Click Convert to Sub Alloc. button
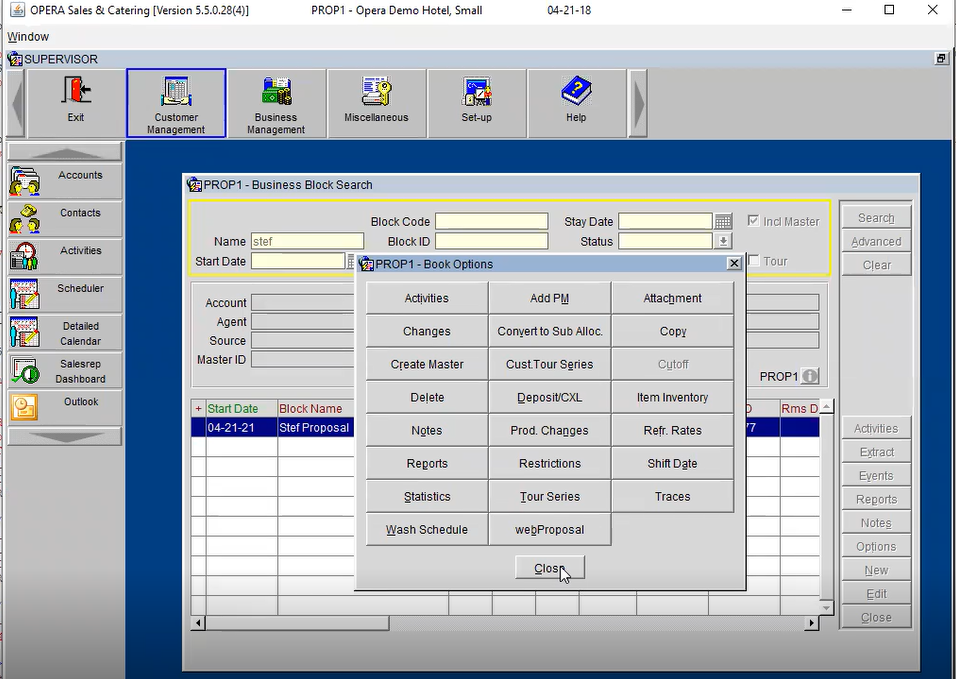The height and width of the screenshot is (679, 956). pyautogui.click(x=549, y=331)
